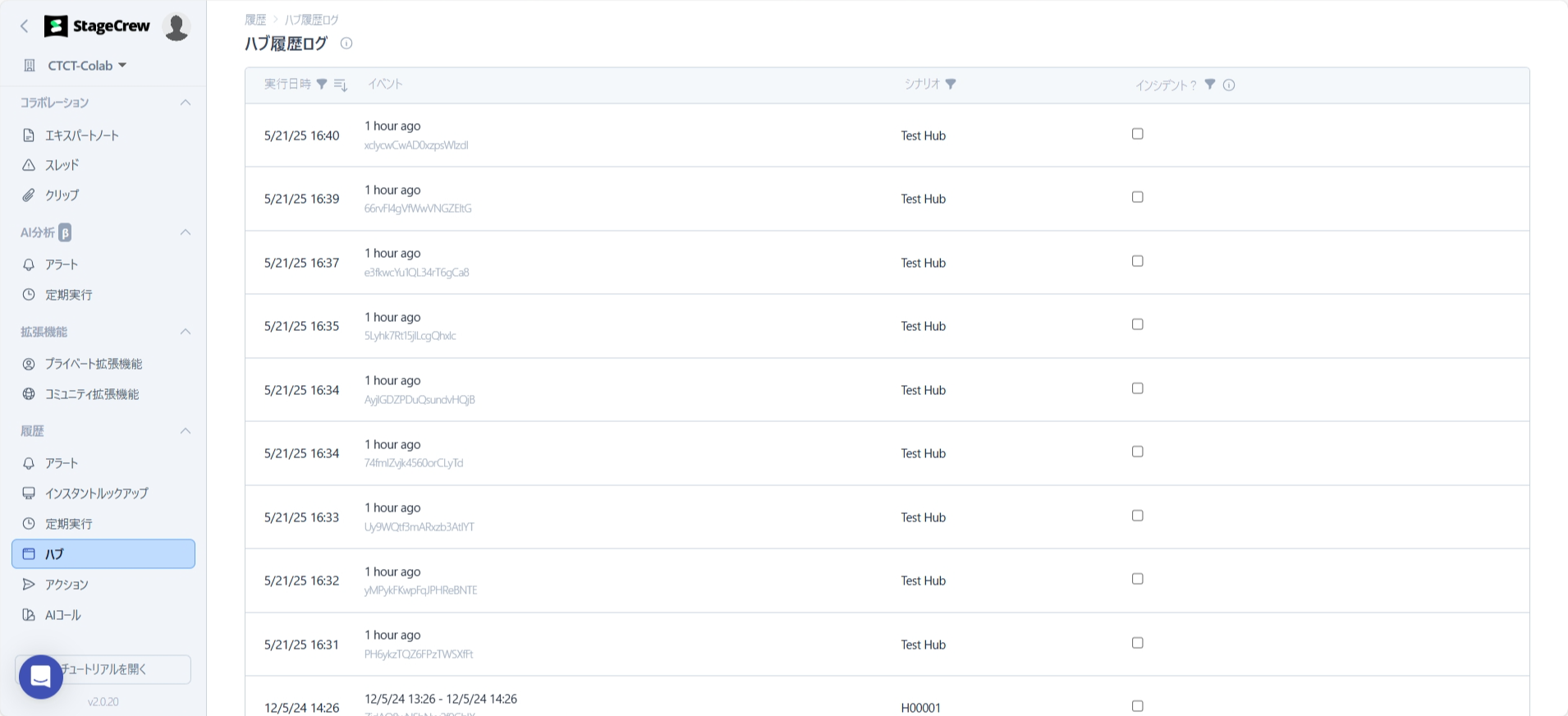Collapse the 拡張機能 sidebar section
Image resolution: width=1568 pixels, height=716 pixels.
[186, 332]
